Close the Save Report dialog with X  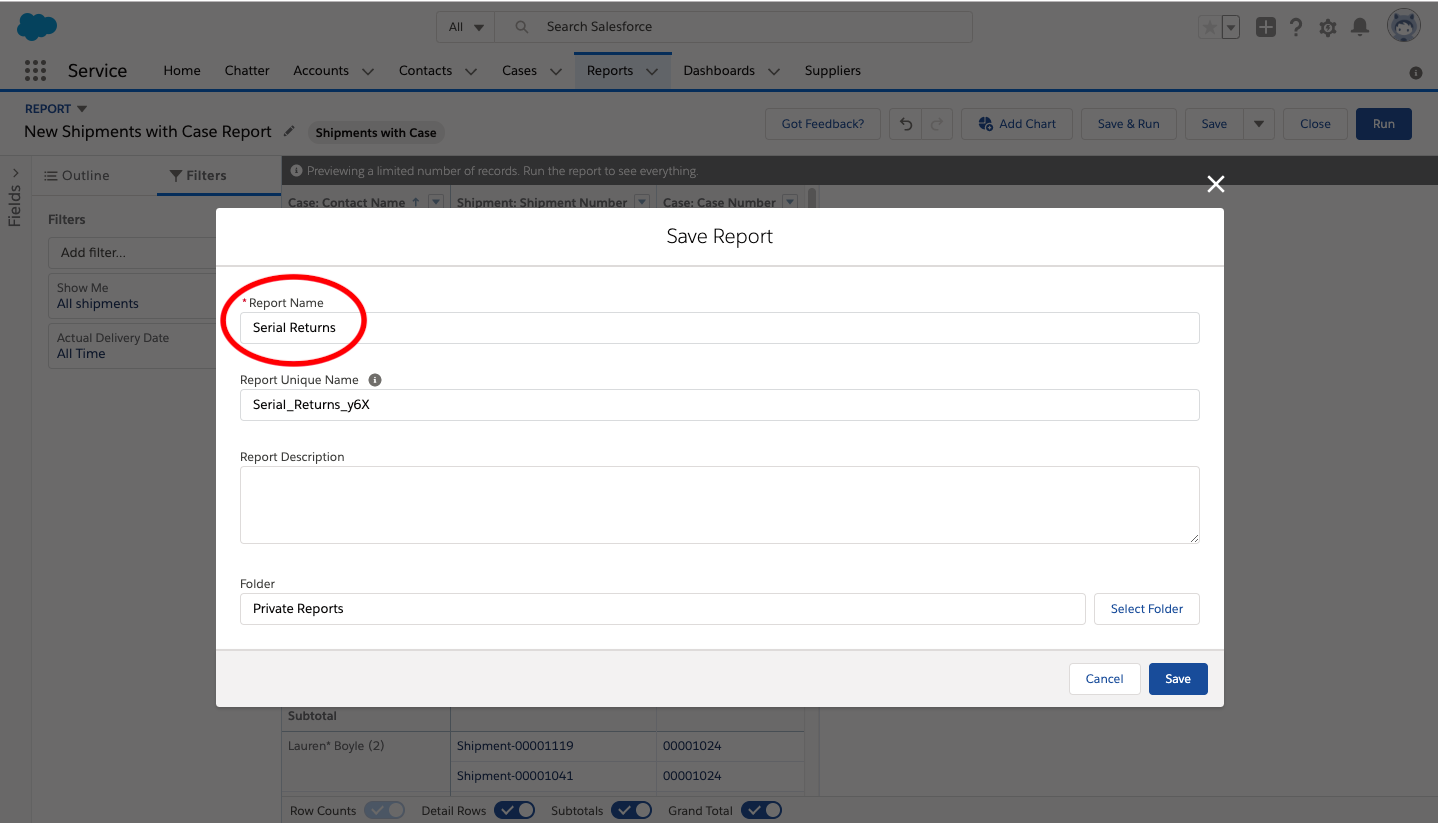[1215, 184]
